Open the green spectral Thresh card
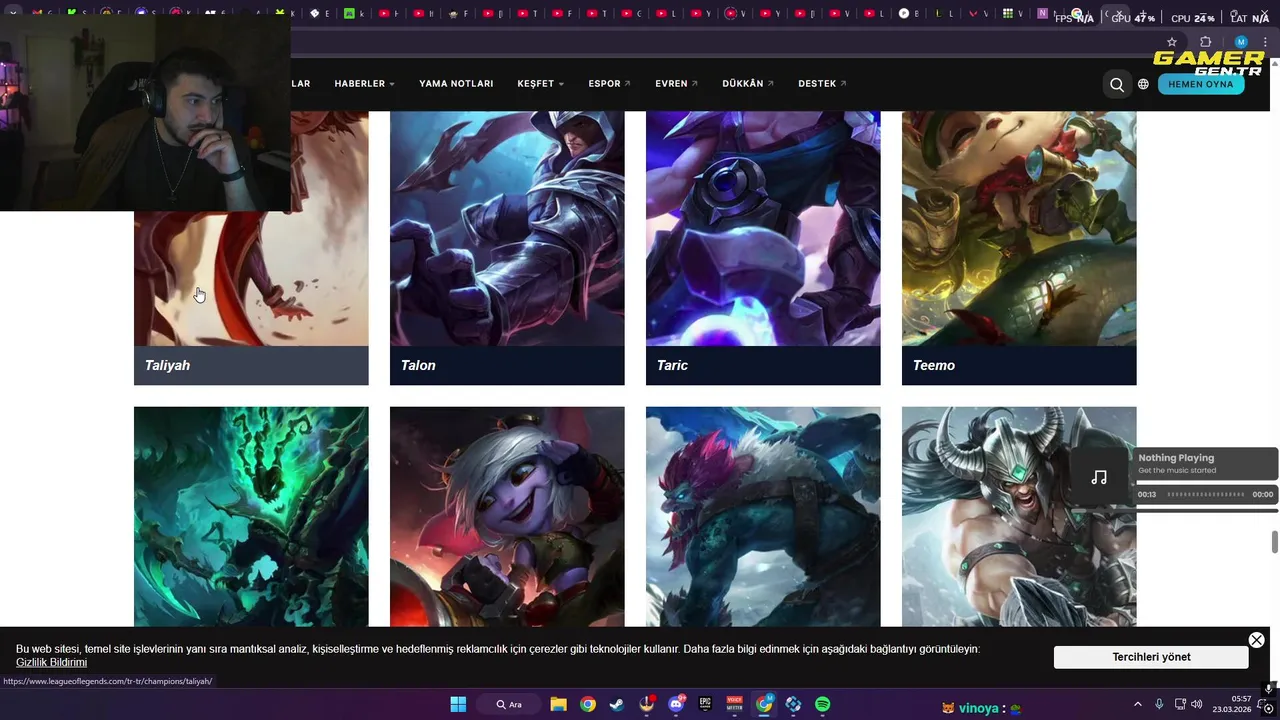The image size is (1280, 720). coord(251,516)
